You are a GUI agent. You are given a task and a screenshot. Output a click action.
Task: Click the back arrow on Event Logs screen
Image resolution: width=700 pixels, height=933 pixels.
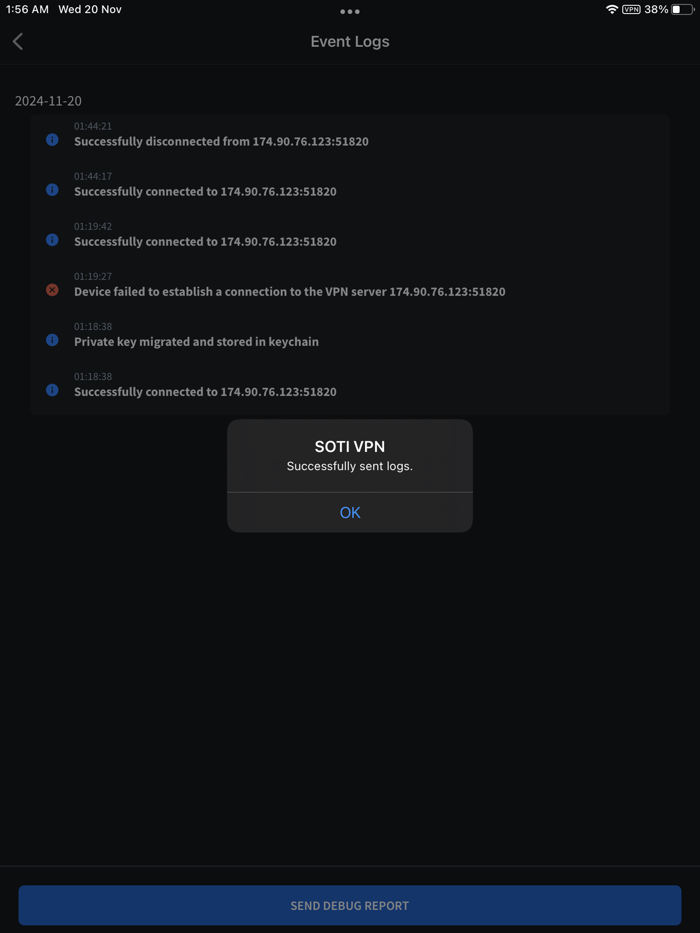point(17,41)
